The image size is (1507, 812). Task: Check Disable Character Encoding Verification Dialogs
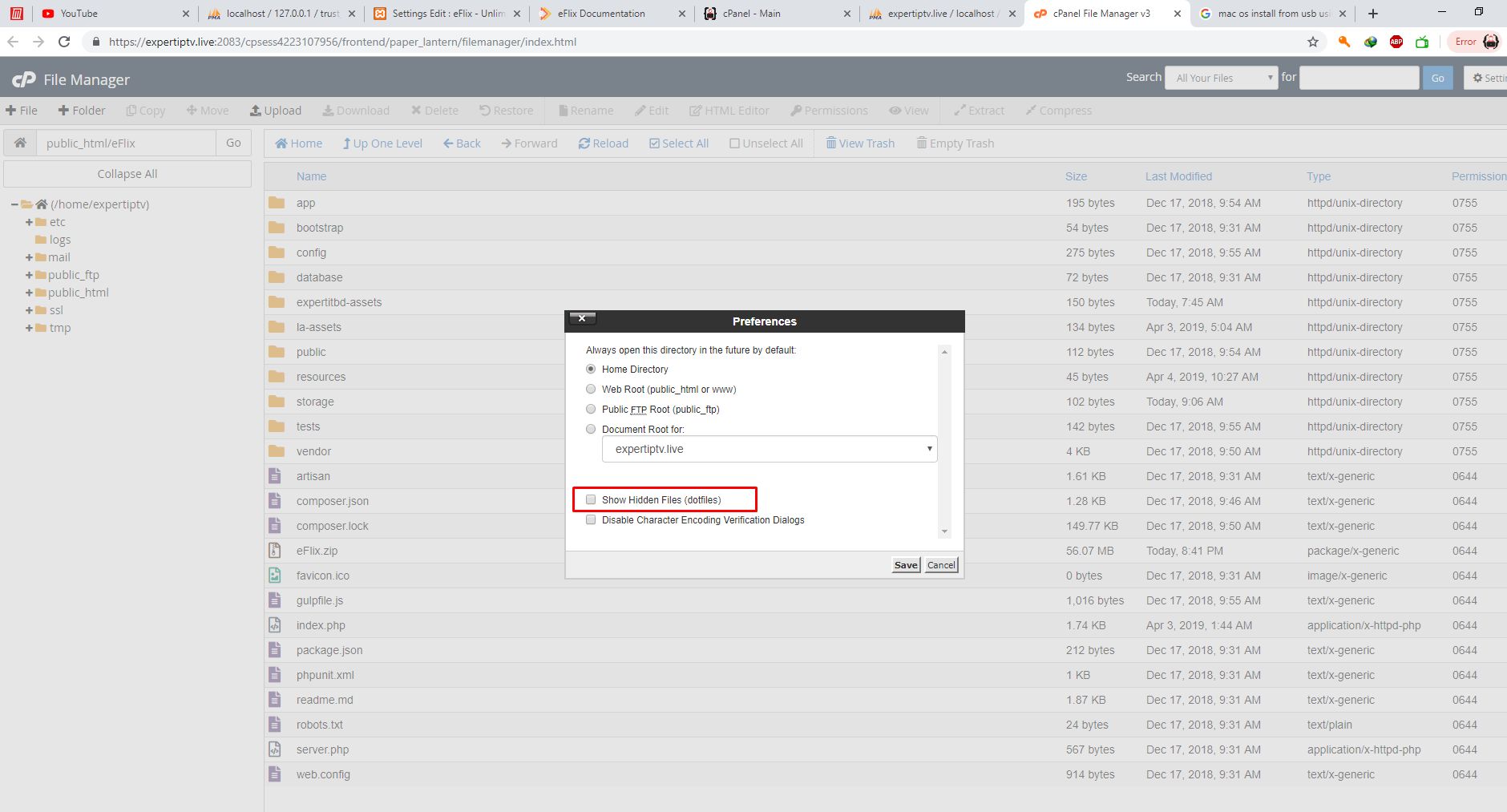[591, 519]
